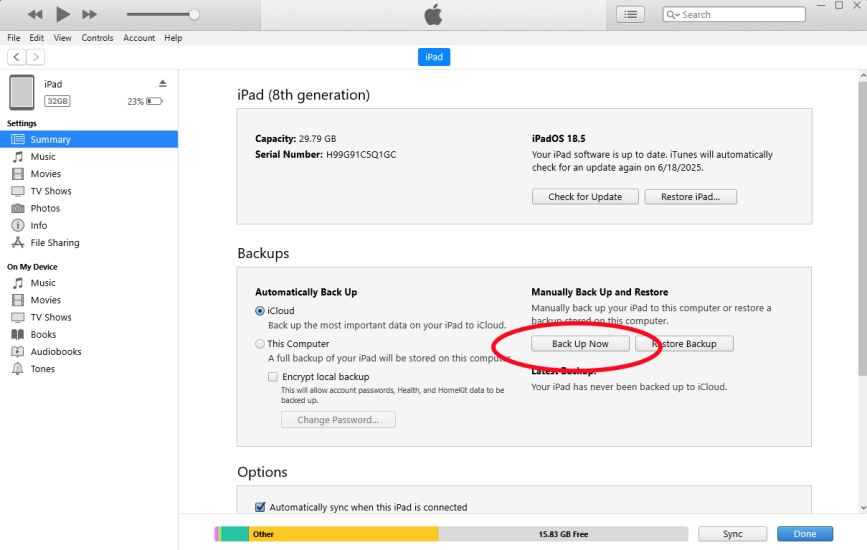867x550 pixels.
Task: Click the Back Up Now button
Action: pos(581,344)
